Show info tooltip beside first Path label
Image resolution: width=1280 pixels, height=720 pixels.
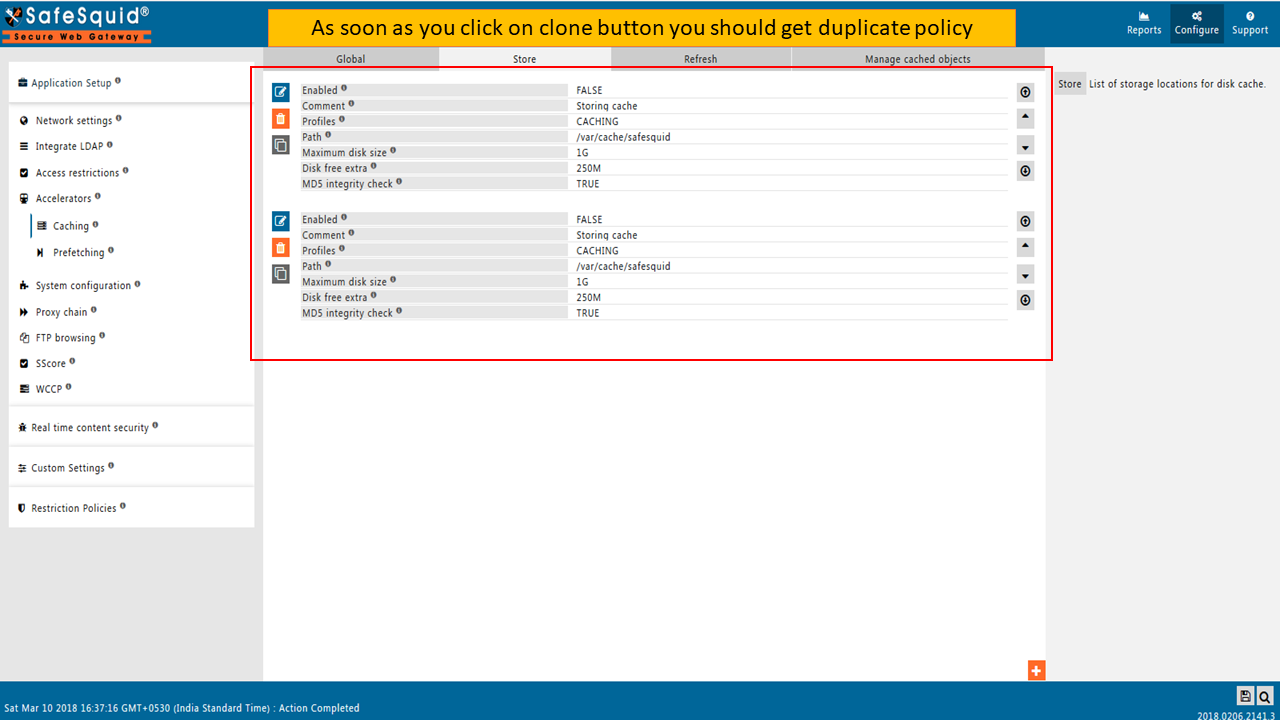pyautogui.click(x=328, y=135)
